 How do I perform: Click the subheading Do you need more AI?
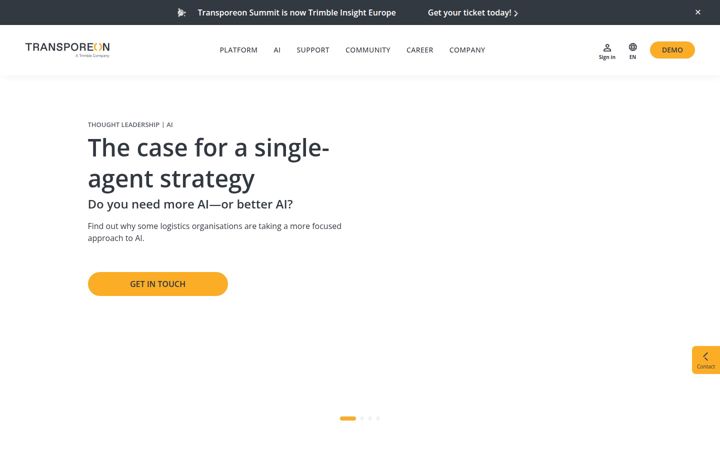pyautogui.click(x=190, y=204)
